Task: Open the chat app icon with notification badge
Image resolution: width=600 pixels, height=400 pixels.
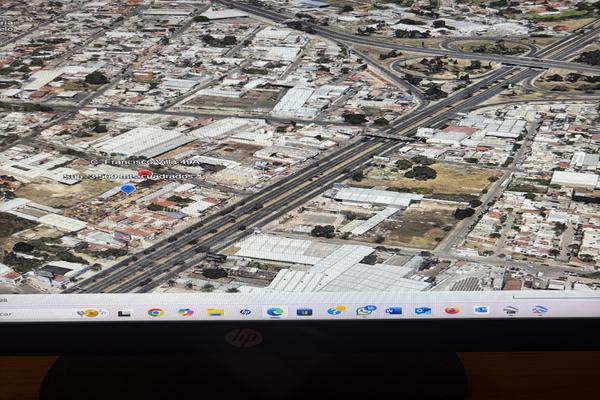Action: tap(365, 311)
